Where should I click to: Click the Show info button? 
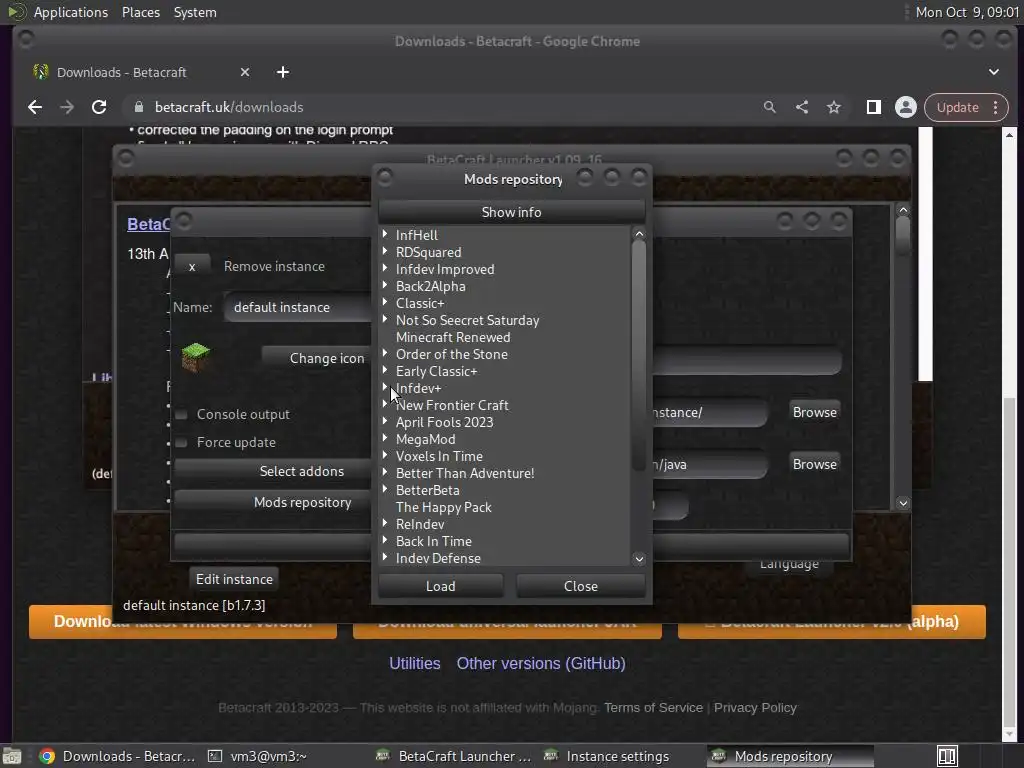point(511,212)
